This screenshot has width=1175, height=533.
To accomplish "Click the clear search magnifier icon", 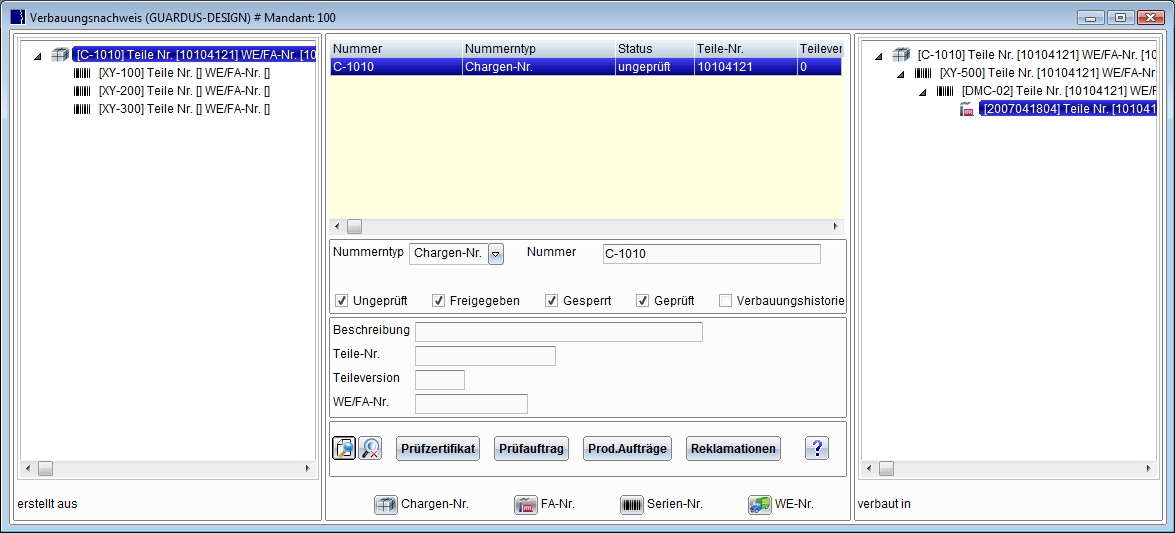I will point(370,449).
